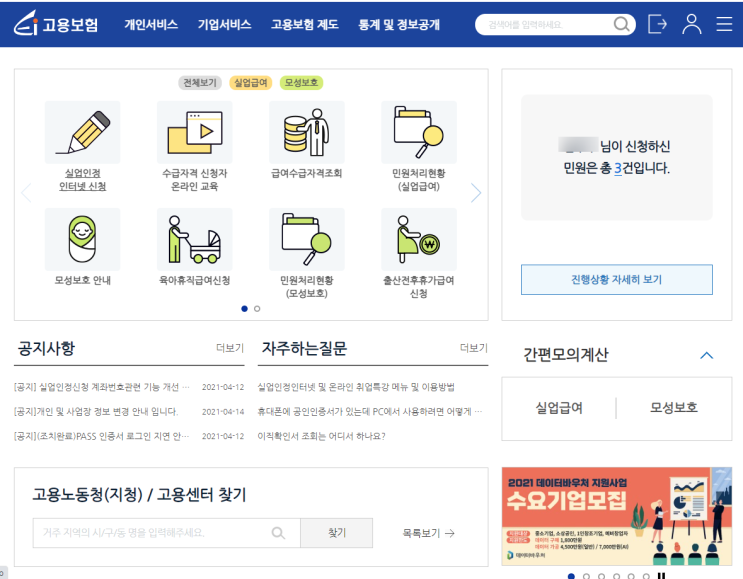The height and width of the screenshot is (579, 743).
Task: Click 진행상황 자세히 보기 button
Action: 616,280
